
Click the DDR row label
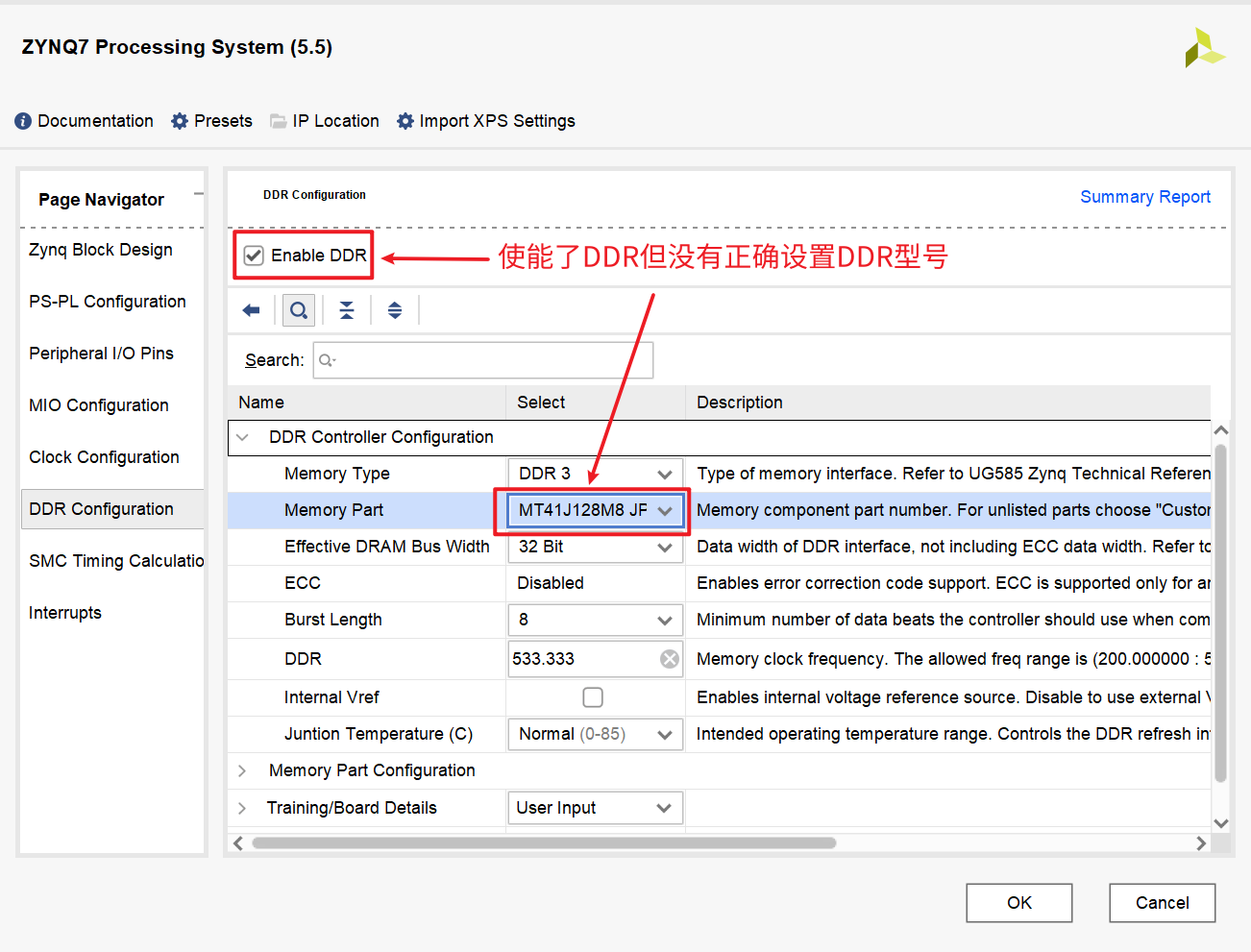pos(303,659)
